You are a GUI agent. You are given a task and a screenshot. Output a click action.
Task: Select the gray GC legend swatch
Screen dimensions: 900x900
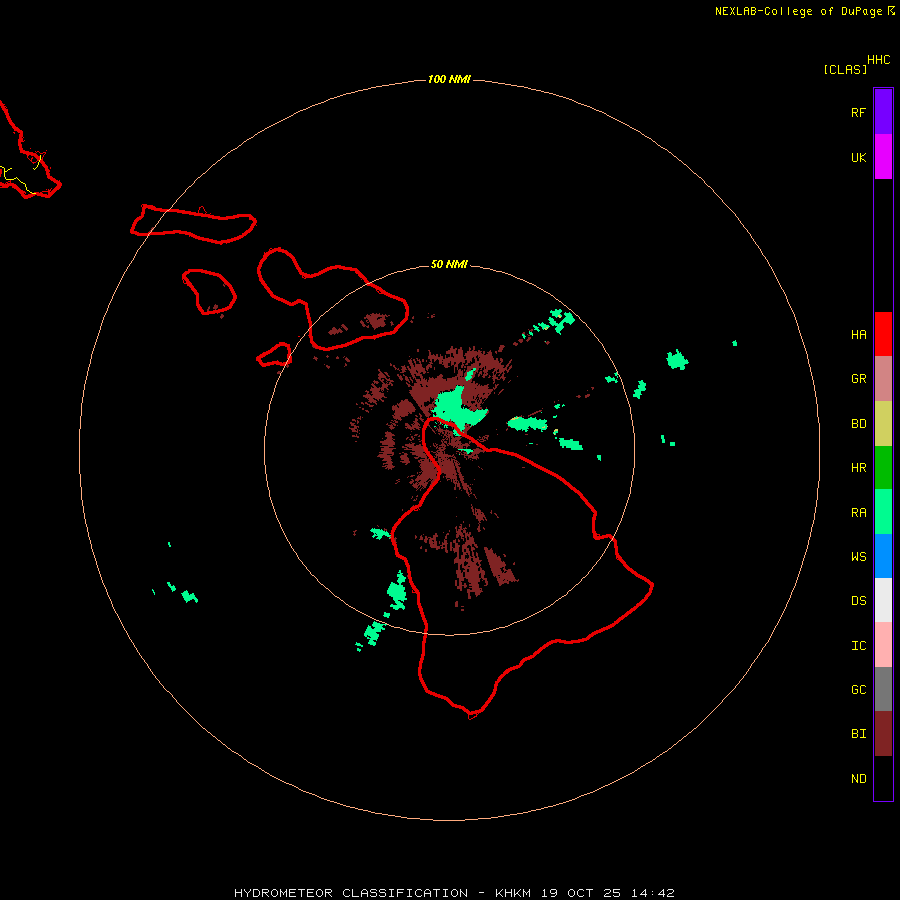coord(883,689)
